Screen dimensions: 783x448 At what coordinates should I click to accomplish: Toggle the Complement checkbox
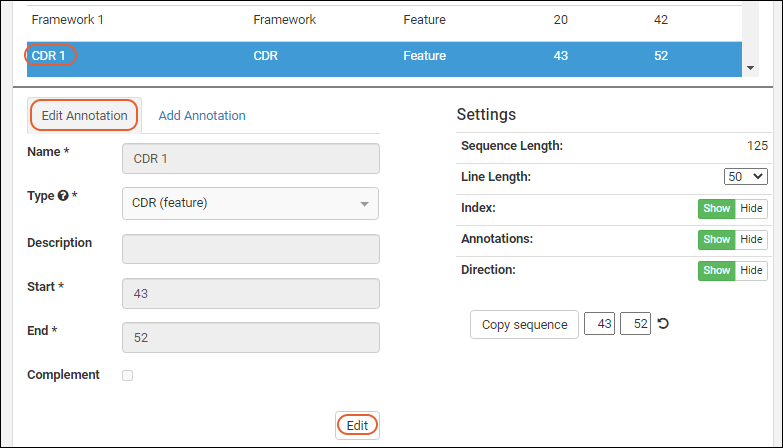click(x=127, y=376)
